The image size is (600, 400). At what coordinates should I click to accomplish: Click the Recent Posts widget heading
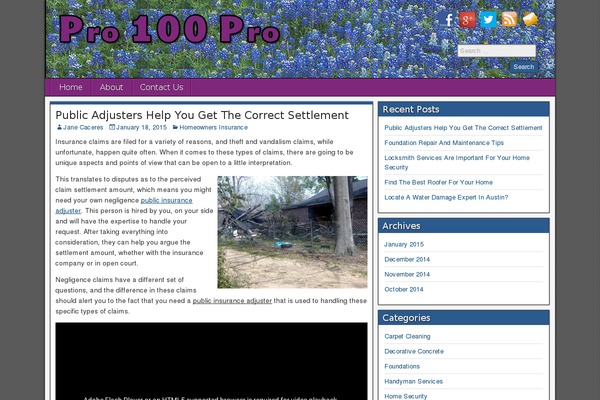tap(411, 109)
